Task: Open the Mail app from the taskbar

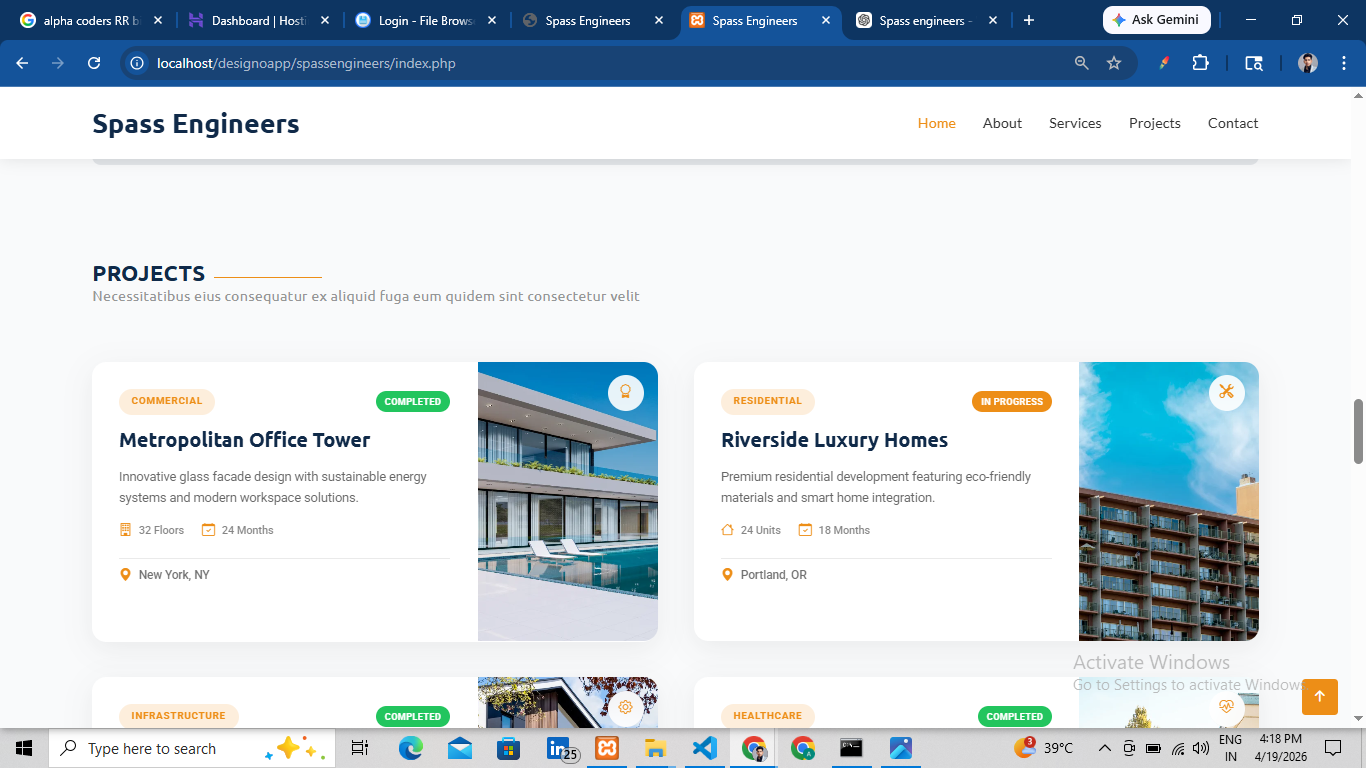Action: 460,748
